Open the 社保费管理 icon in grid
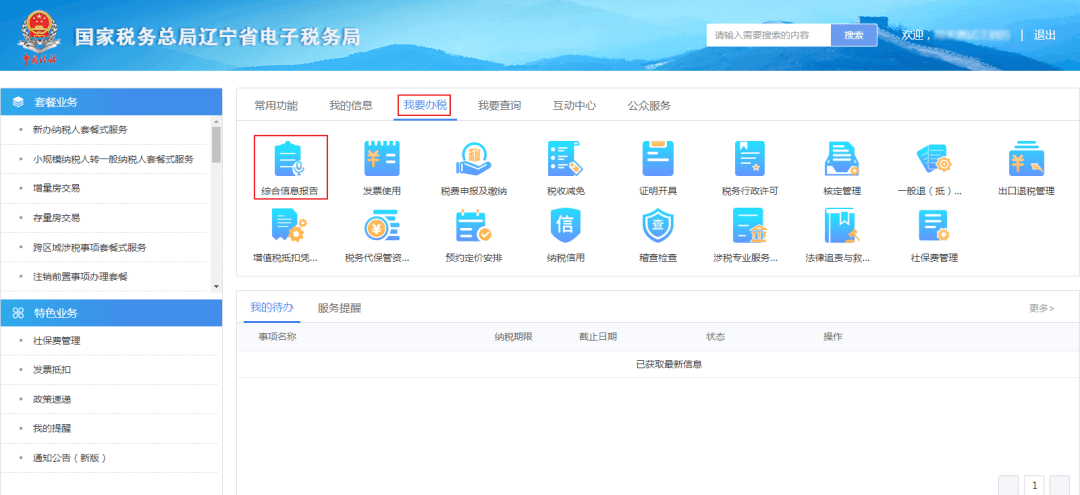The image size is (1080, 495). click(x=934, y=235)
